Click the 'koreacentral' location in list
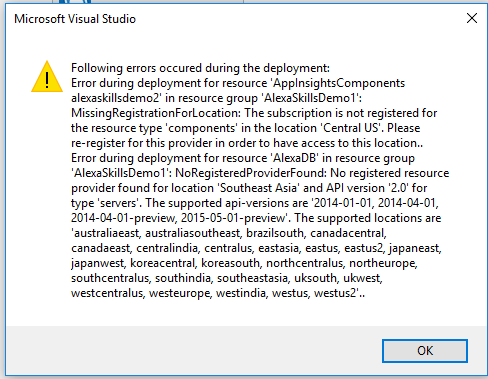 [x=163, y=263]
